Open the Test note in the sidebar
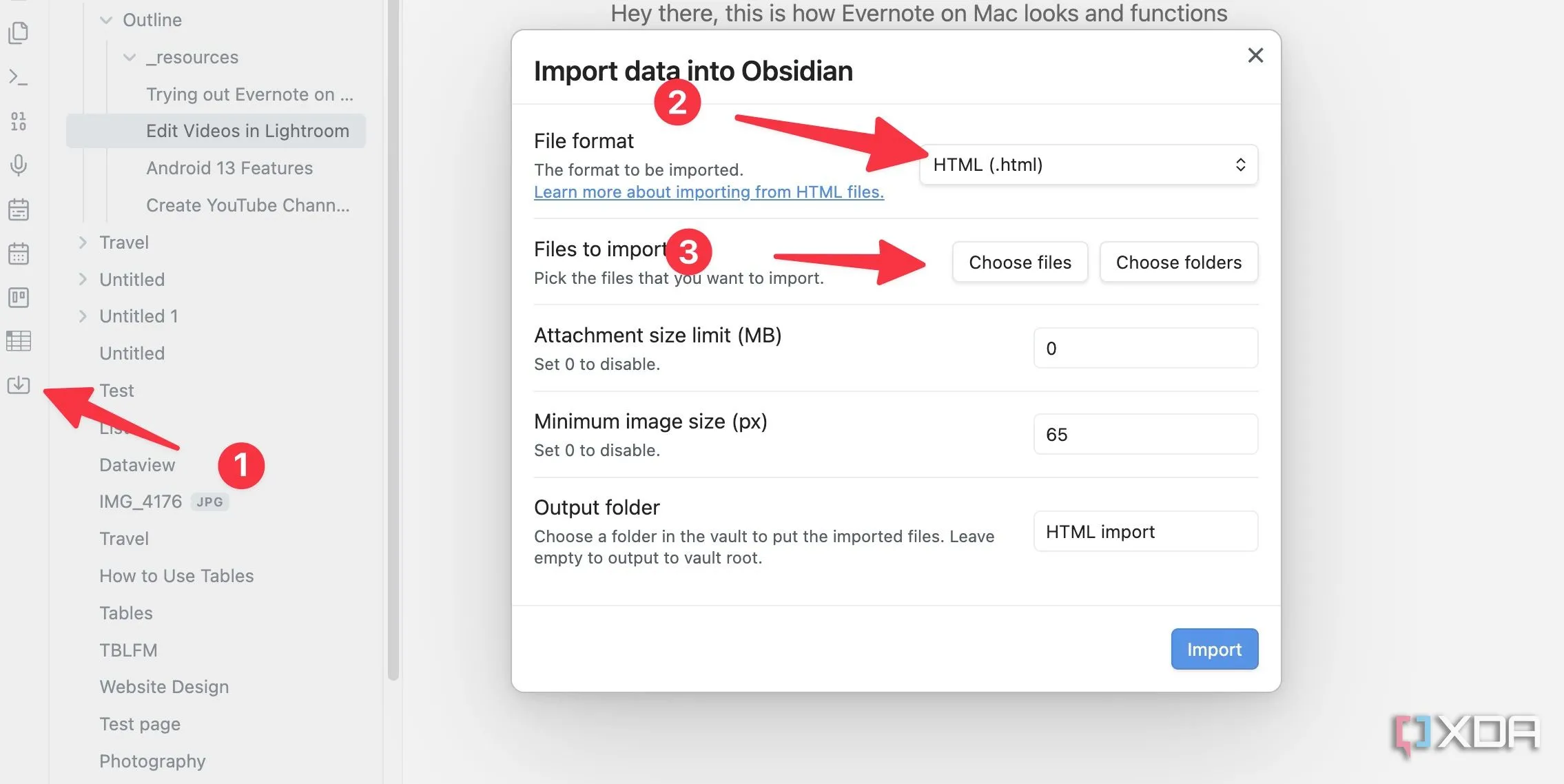 click(116, 391)
